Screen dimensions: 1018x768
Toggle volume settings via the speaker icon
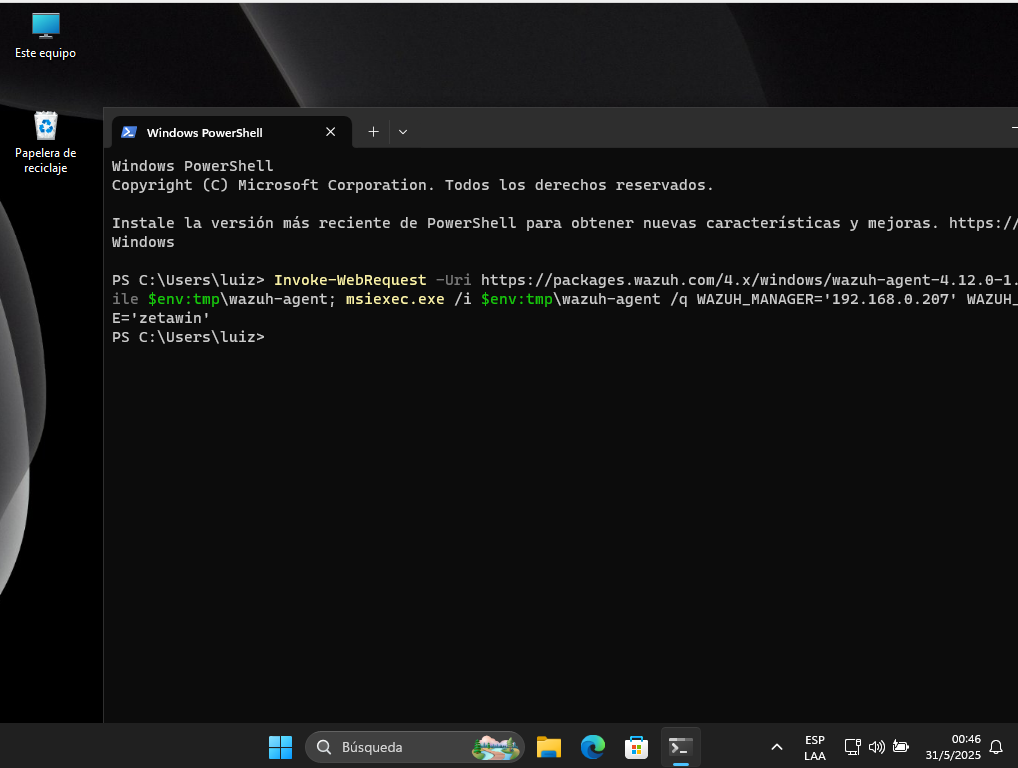877,747
